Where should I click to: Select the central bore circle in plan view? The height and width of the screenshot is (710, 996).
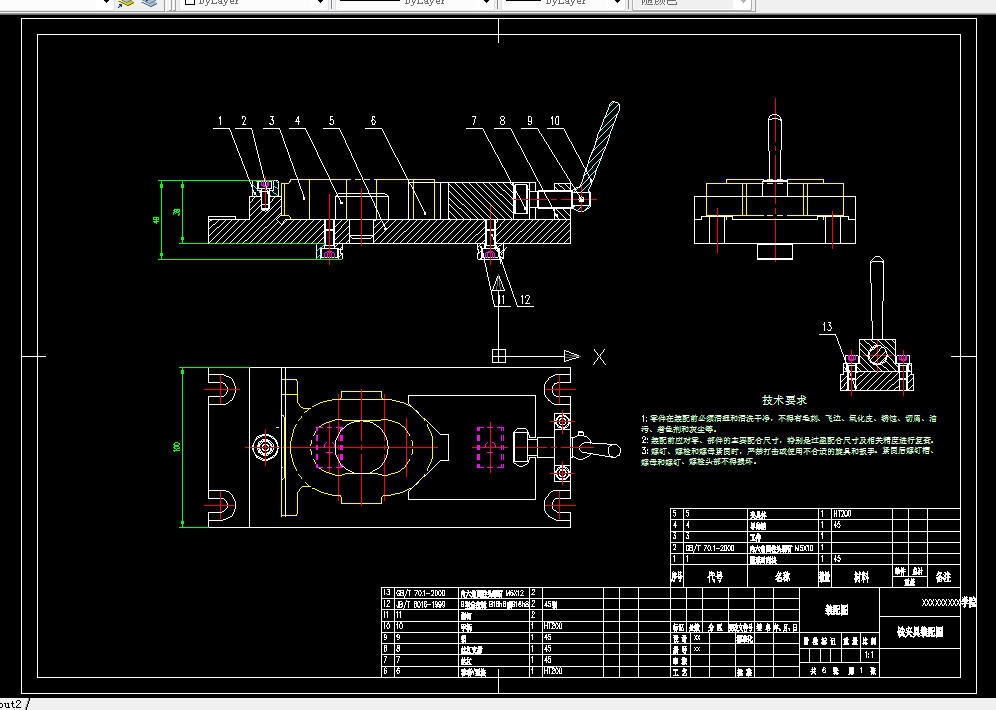tap(361, 447)
